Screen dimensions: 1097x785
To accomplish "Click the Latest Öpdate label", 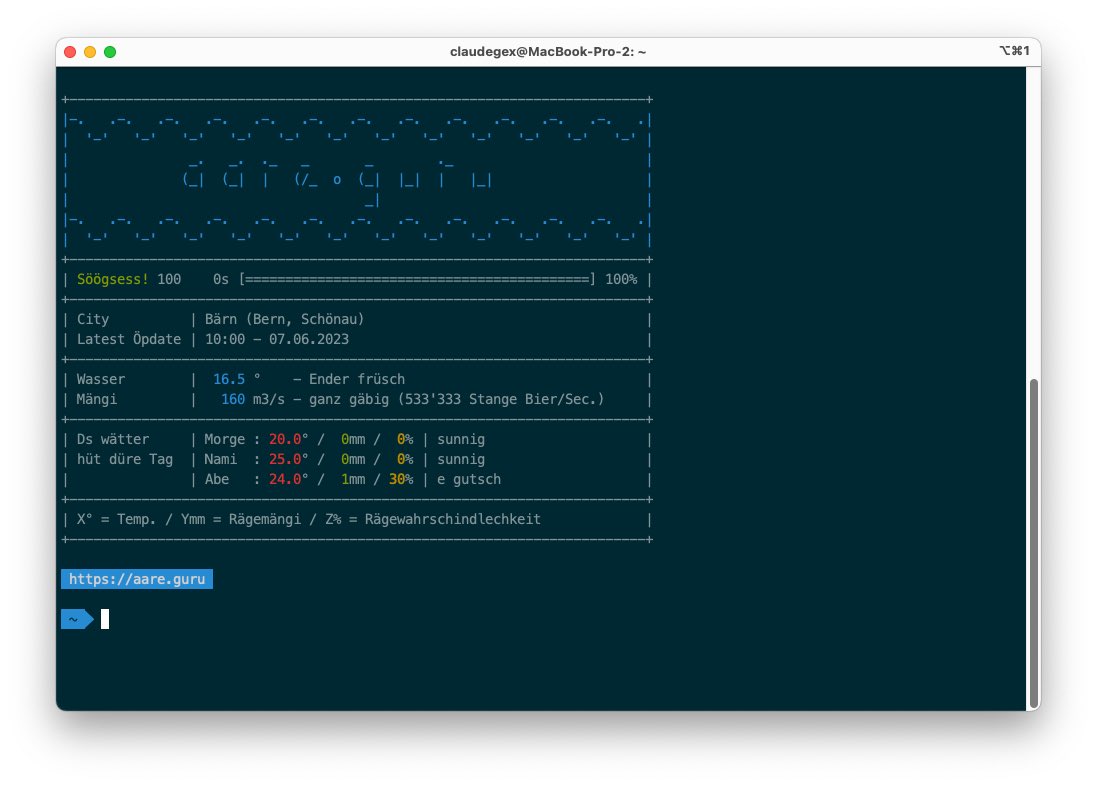I will (x=129, y=339).
